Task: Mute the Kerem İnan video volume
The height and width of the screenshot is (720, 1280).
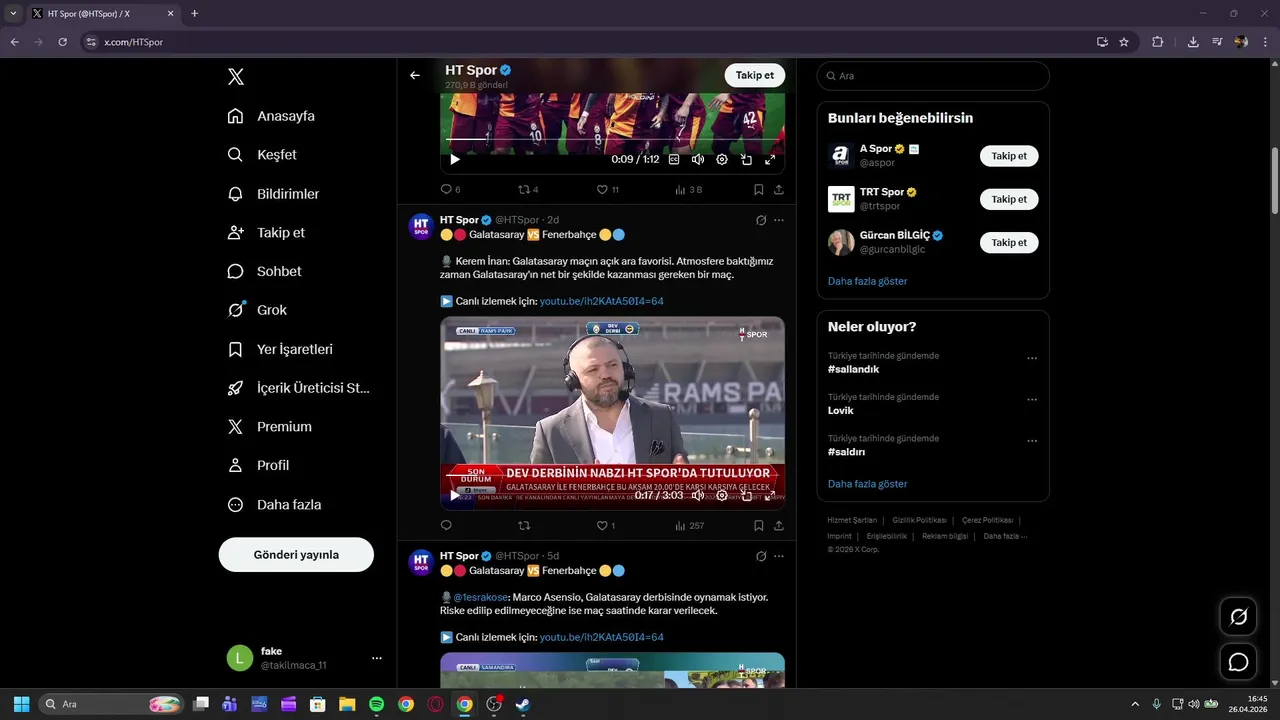Action: click(x=698, y=495)
